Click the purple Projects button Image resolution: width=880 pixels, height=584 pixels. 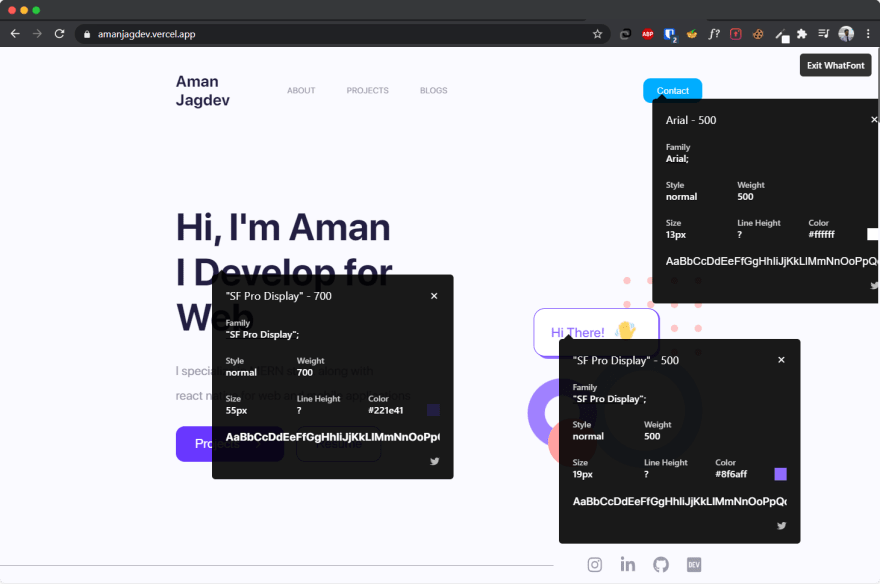pos(230,444)
